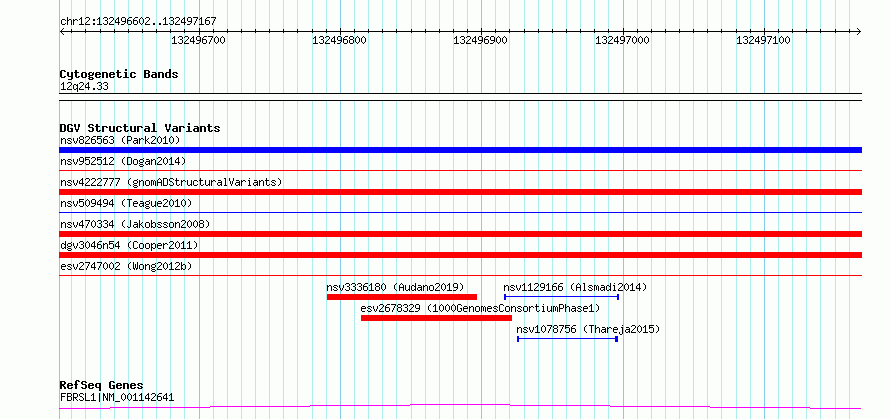This screenshot has height=419, width=890.
Task: Open nsv3336180 (Audano2019) variant label
Action: pos(395,287)
